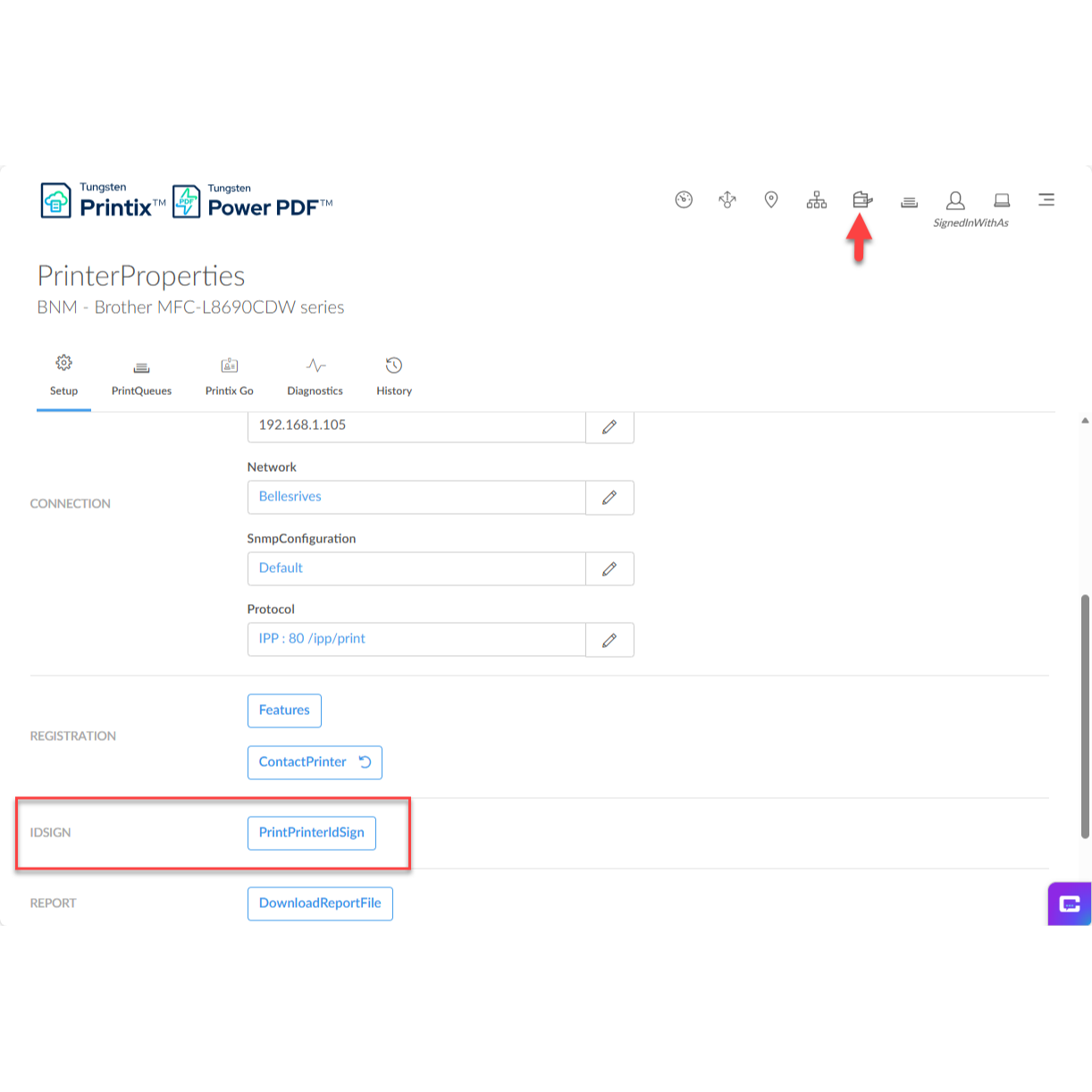This screenshot has width=1092, height=1092.
Task: Open the Users profile icon
Action: tap(955, 200)
